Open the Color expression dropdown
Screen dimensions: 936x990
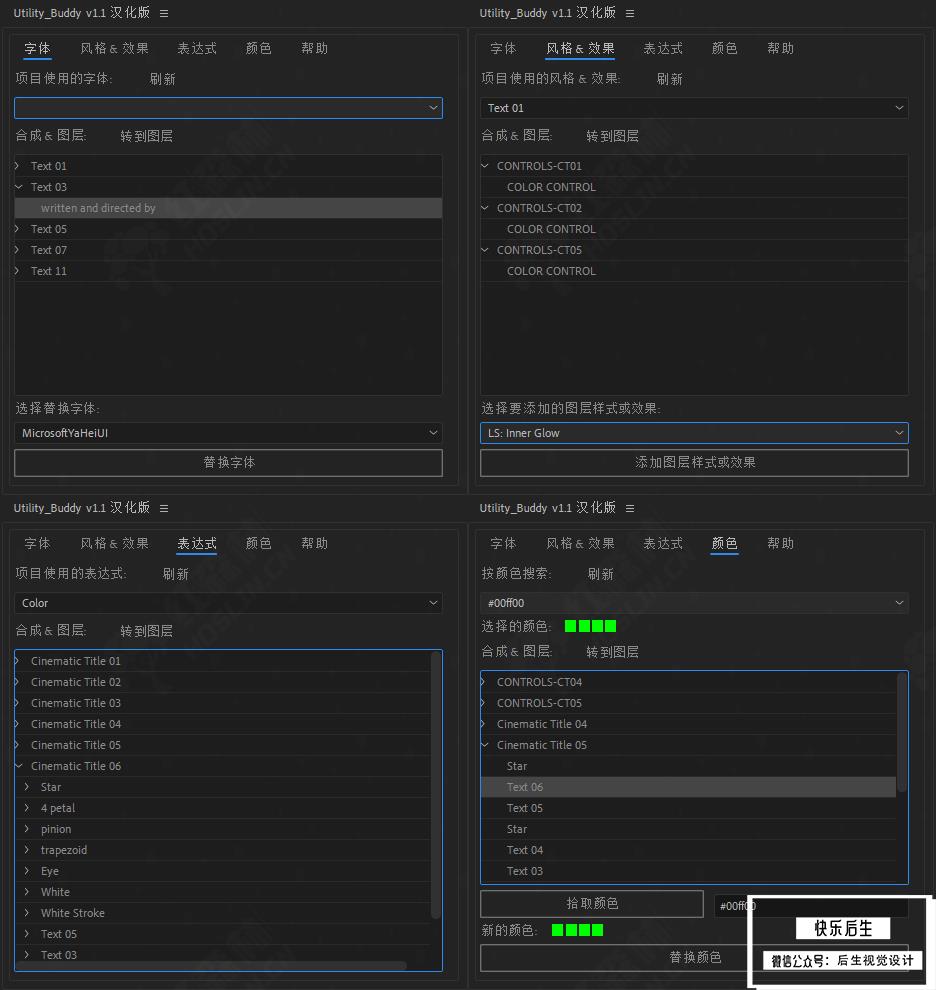coord(228,603)
